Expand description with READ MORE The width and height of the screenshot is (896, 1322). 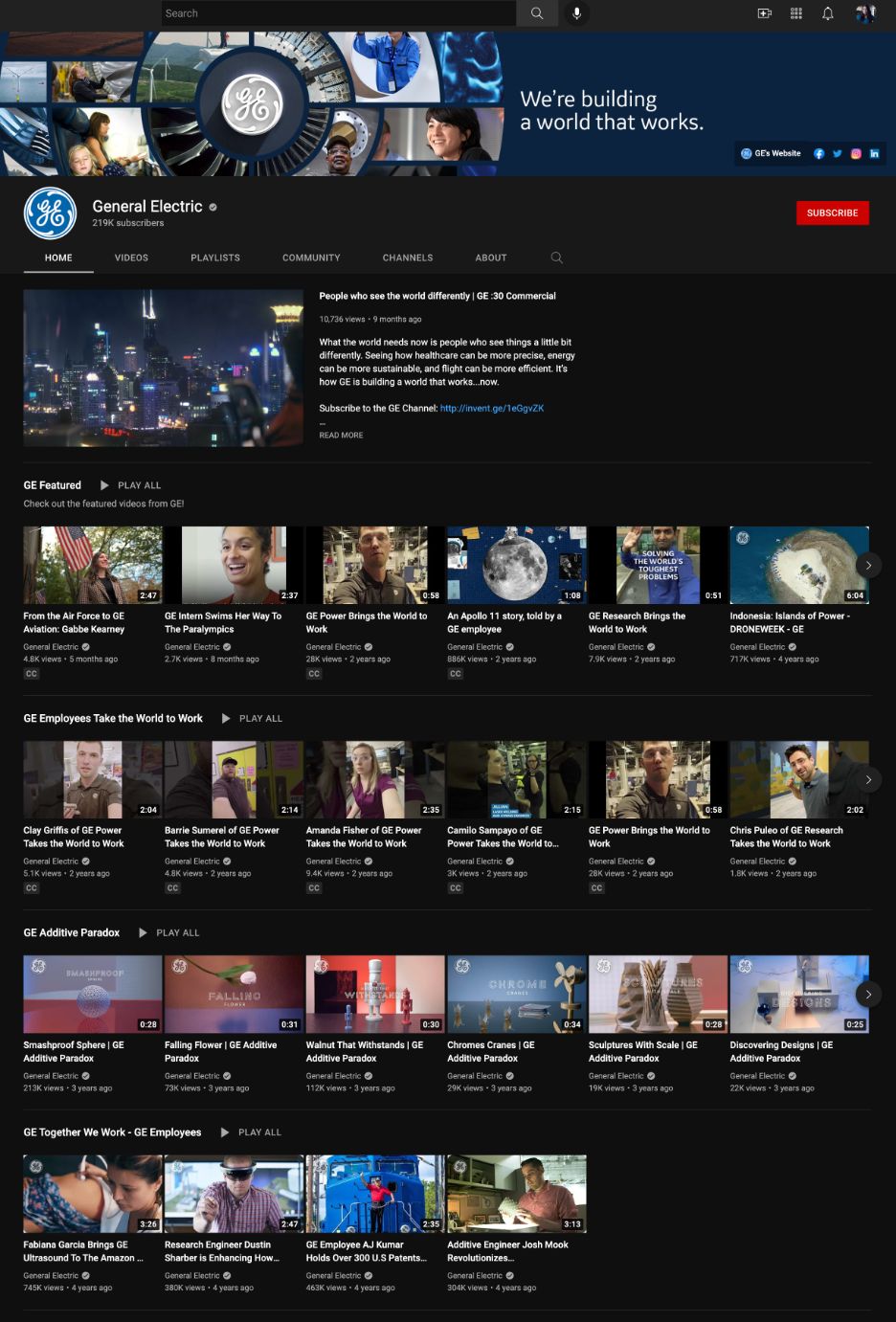point(341,435)
